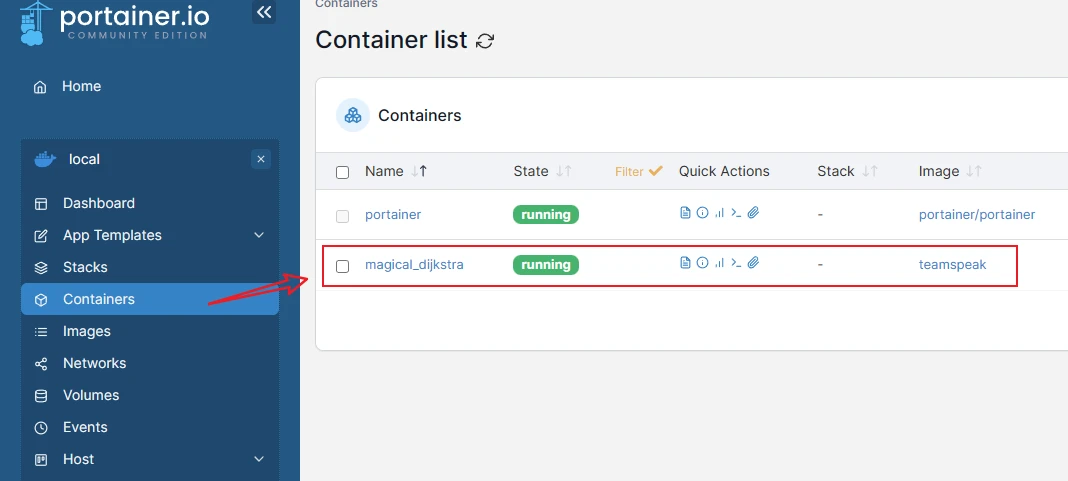Open the State Filter dropdown

[638, 172]
